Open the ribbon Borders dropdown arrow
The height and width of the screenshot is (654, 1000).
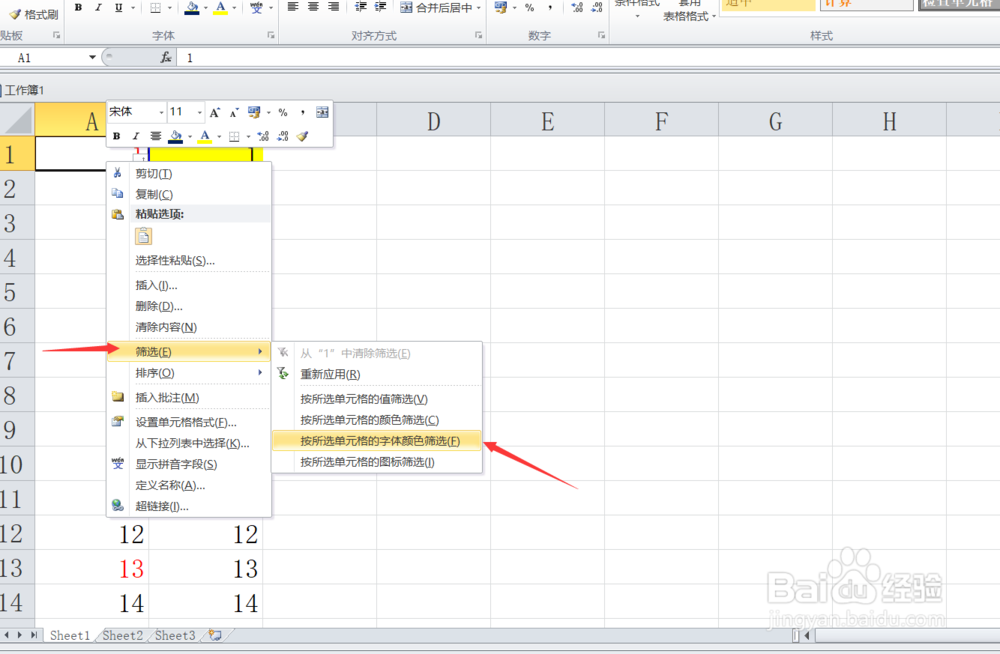[170, 8]
